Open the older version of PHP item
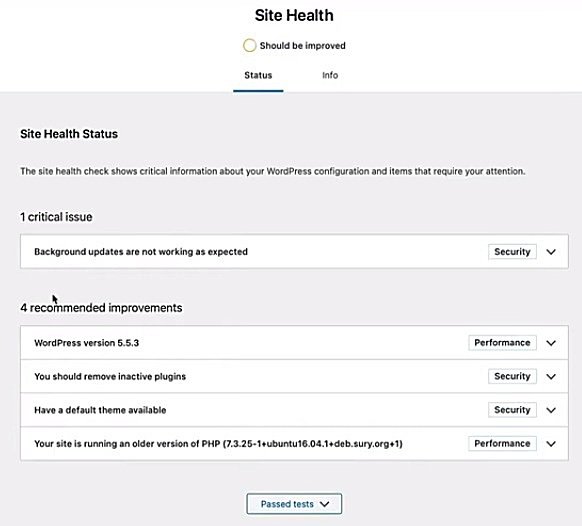Image resolution: width=582 pixels, height=526 pixels. (x=218, y=444)
